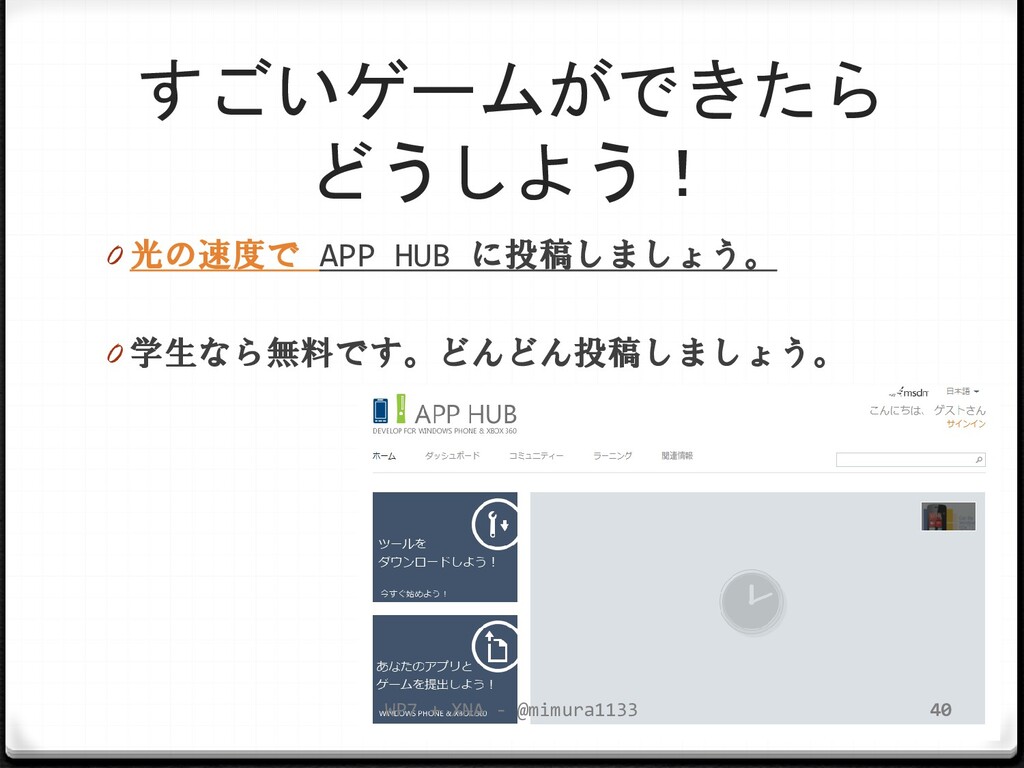The image size is (1024, 768).
Task: Click the search magnifier icon
Action: pos(978,460)
